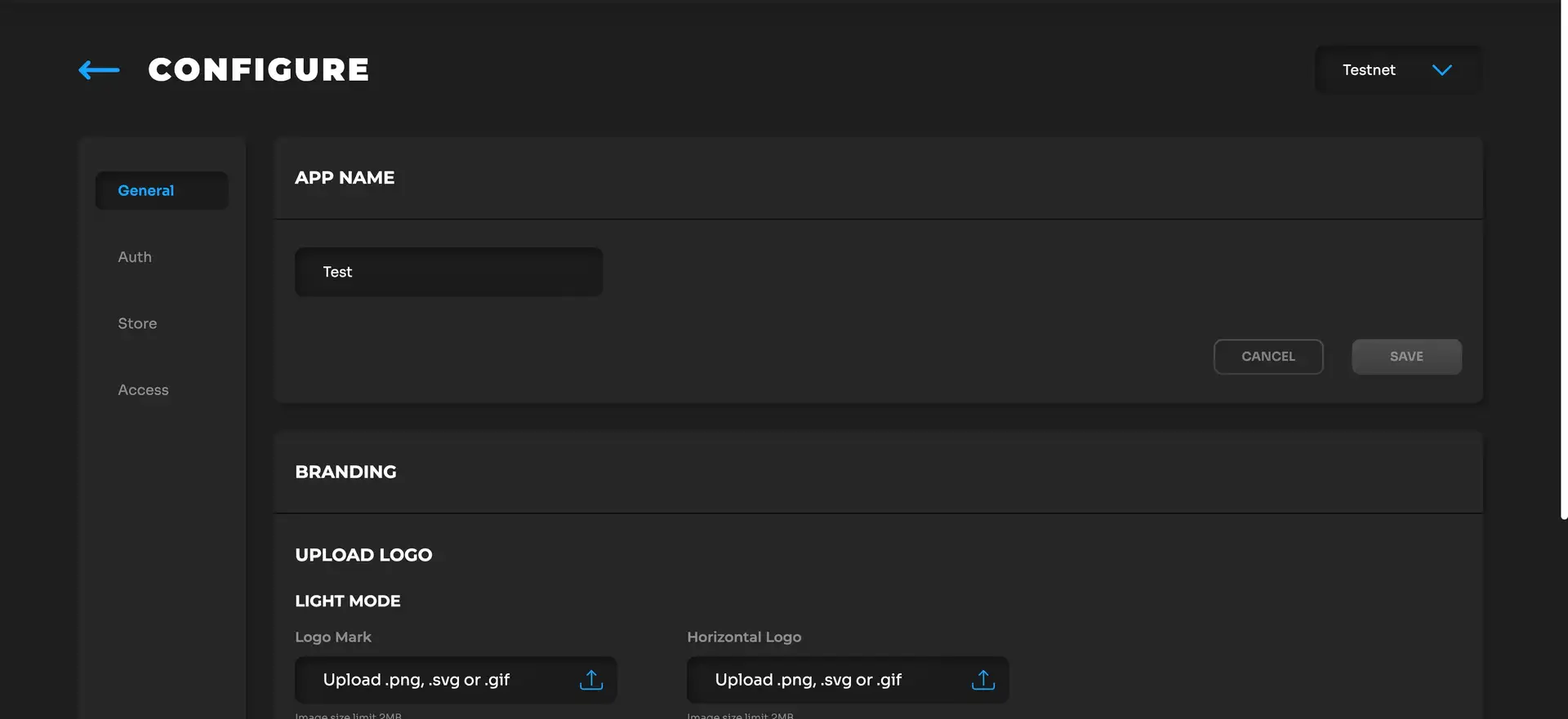Viewport: 1568px width, 719px height.
Task: Click the upload icon in Horizontal Logo field
Action: (982, 680)
